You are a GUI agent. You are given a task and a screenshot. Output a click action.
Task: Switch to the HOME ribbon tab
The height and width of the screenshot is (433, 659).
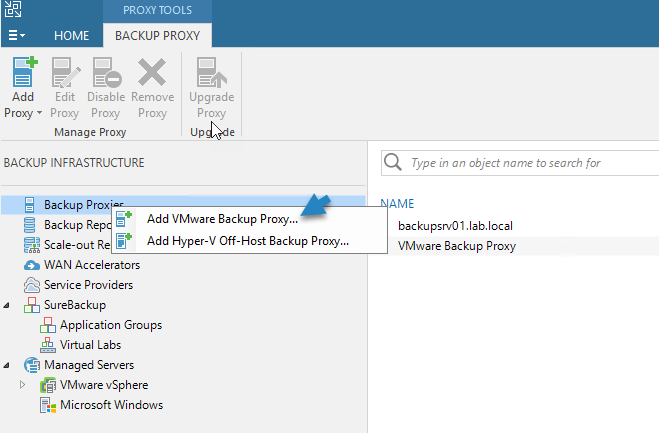(x=71, y=36)
